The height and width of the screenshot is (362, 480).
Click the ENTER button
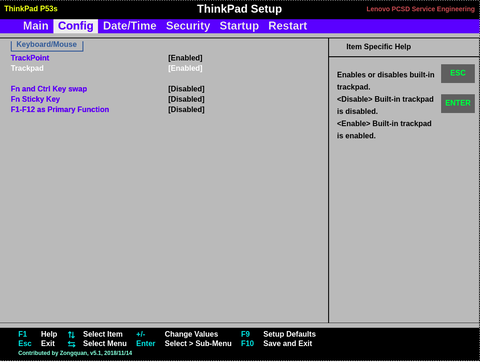coord(458,103)
